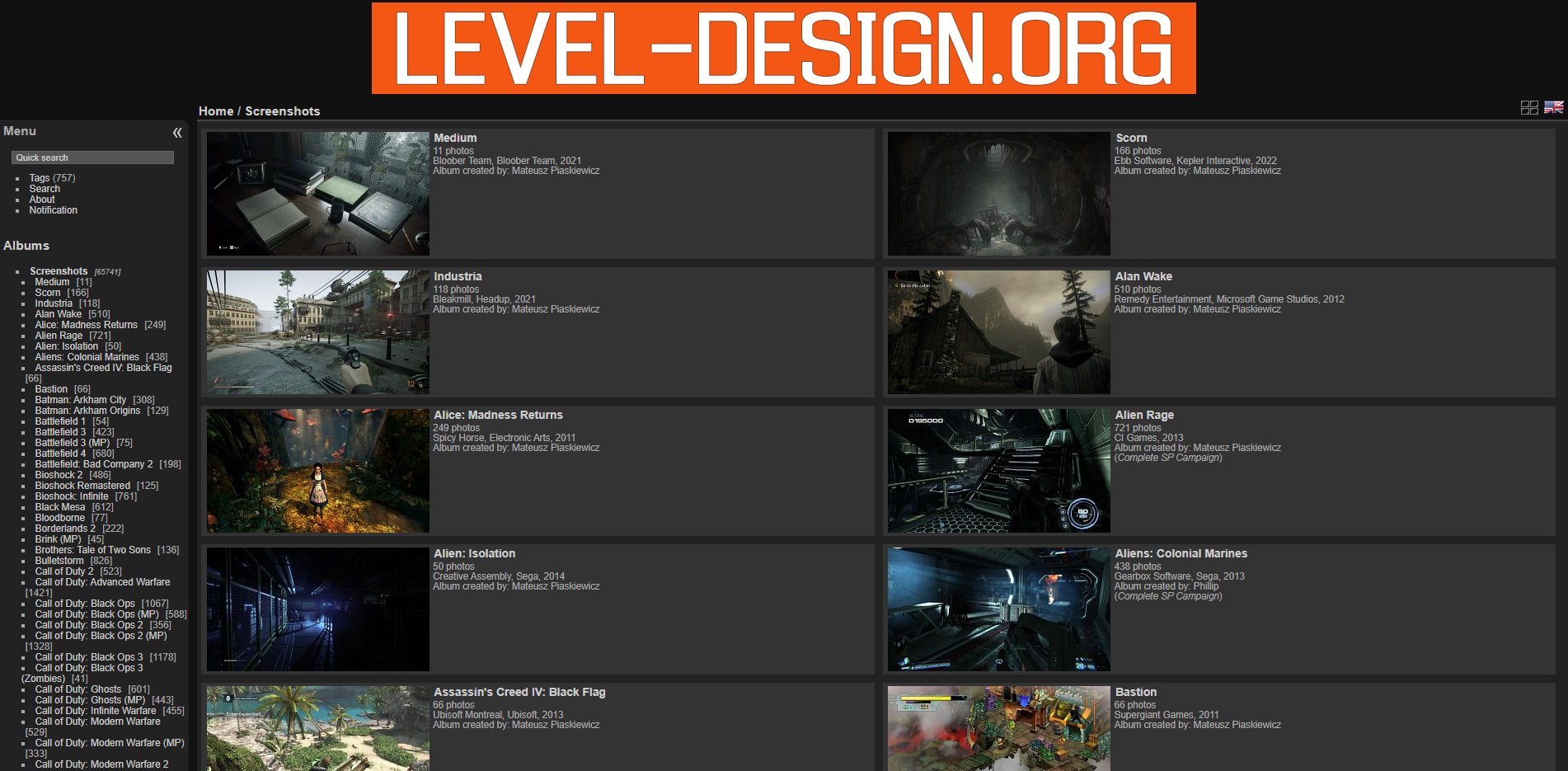Focus the Quick search field
This screenshot has height=771, width=1568.
(92, 157)
